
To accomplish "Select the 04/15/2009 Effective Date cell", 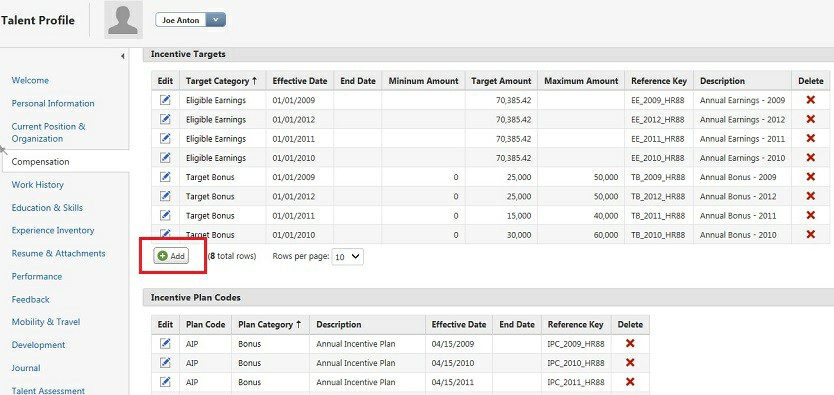I will click(458, 344).
